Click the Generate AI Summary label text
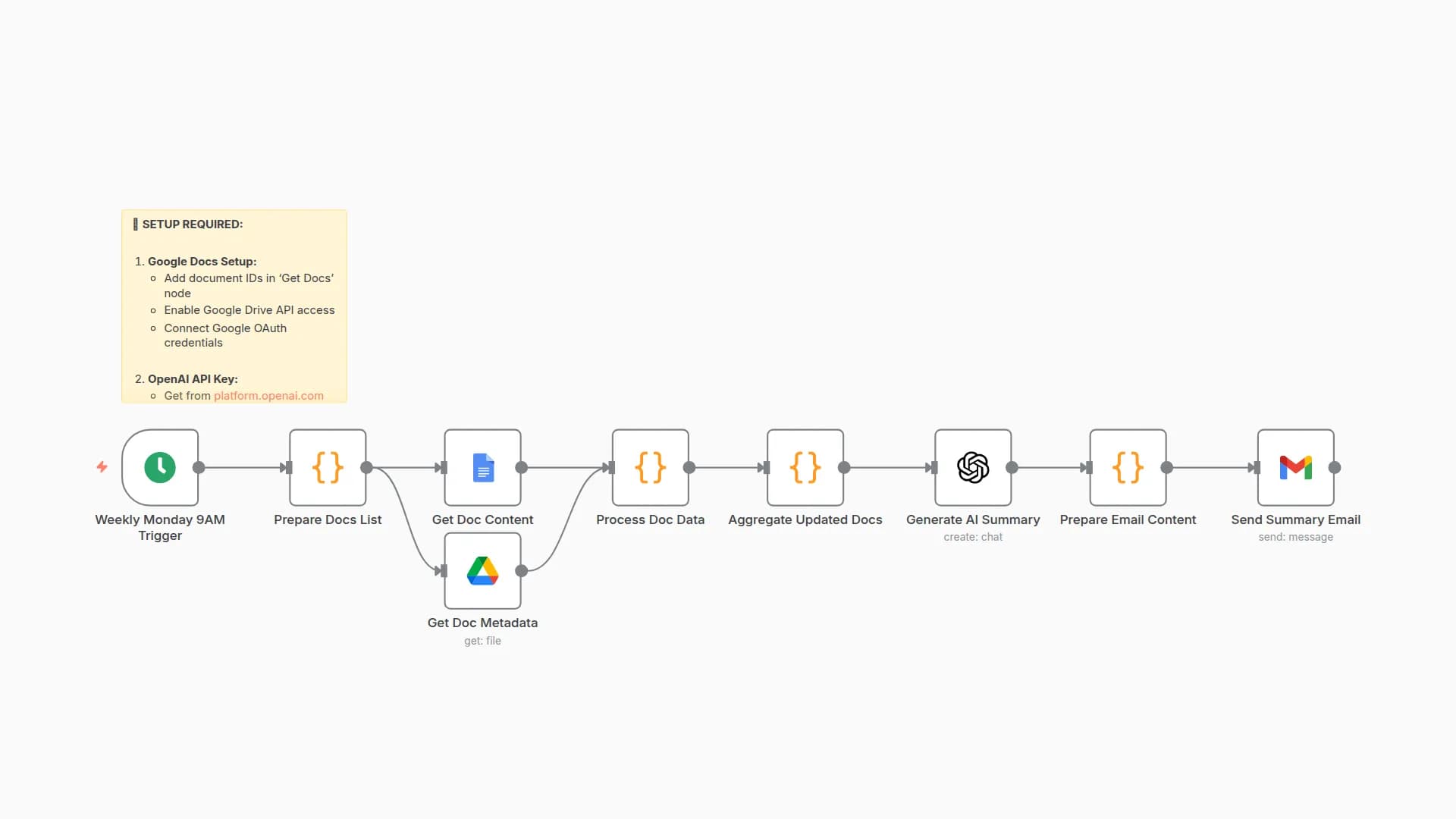The width and height of the screenshot is (1456, 819). tap(973, 519)
